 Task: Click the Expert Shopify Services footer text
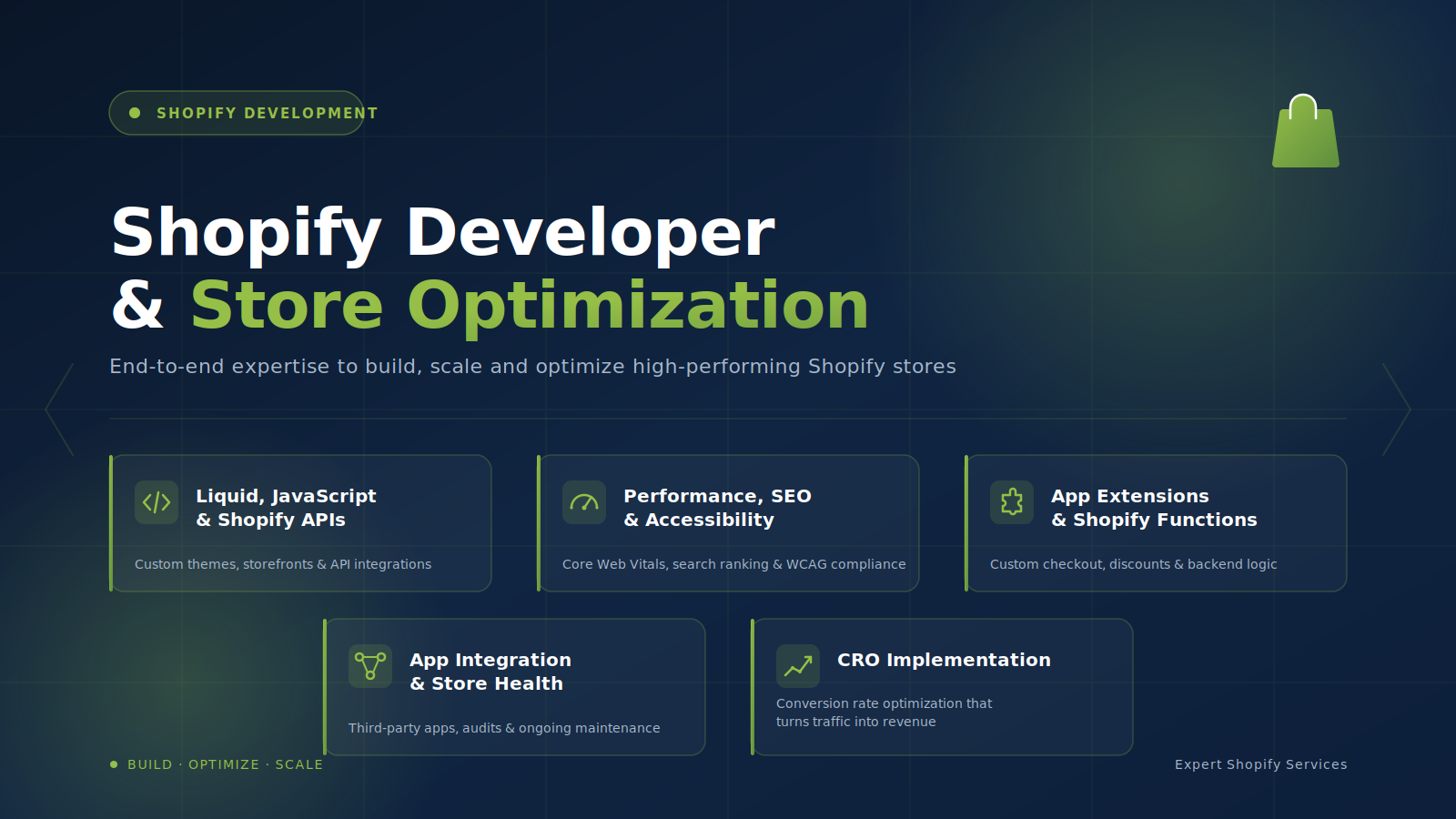tap(1260, 764)
